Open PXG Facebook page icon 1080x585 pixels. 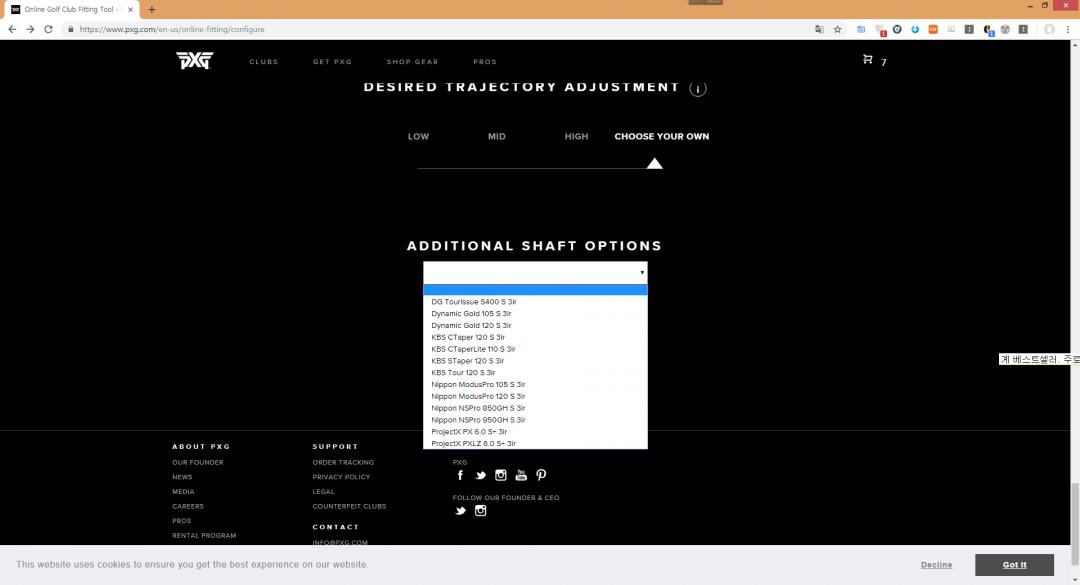(461, 476)
